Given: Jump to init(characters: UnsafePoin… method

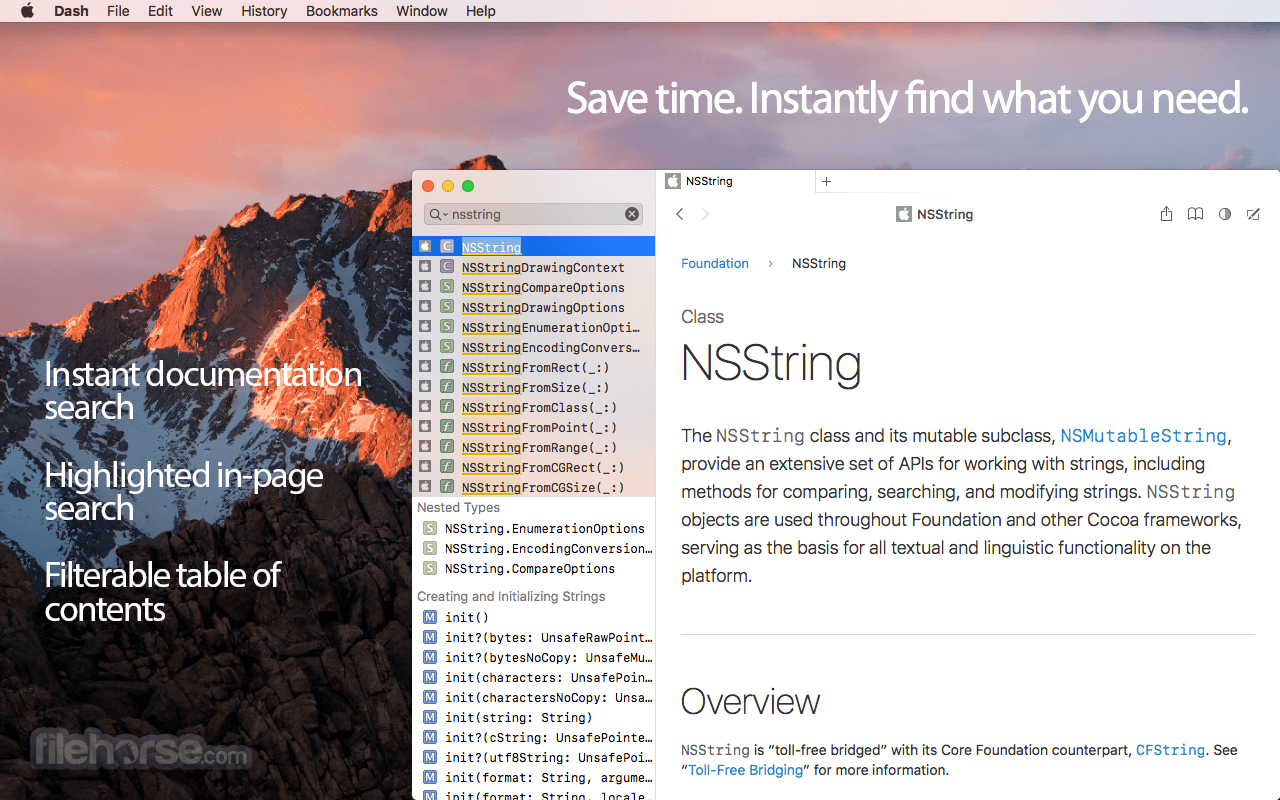Looking at the screenshot, I should click(x=534, y=677).
